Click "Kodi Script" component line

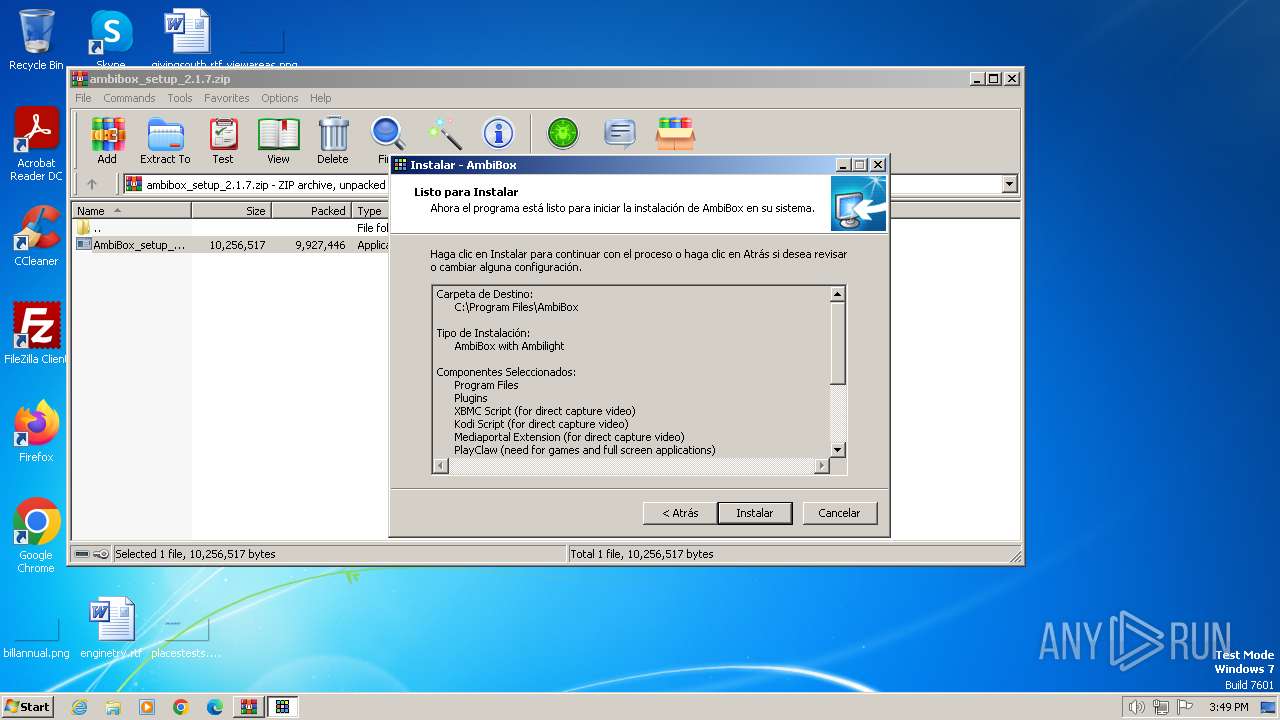(541, 424)
